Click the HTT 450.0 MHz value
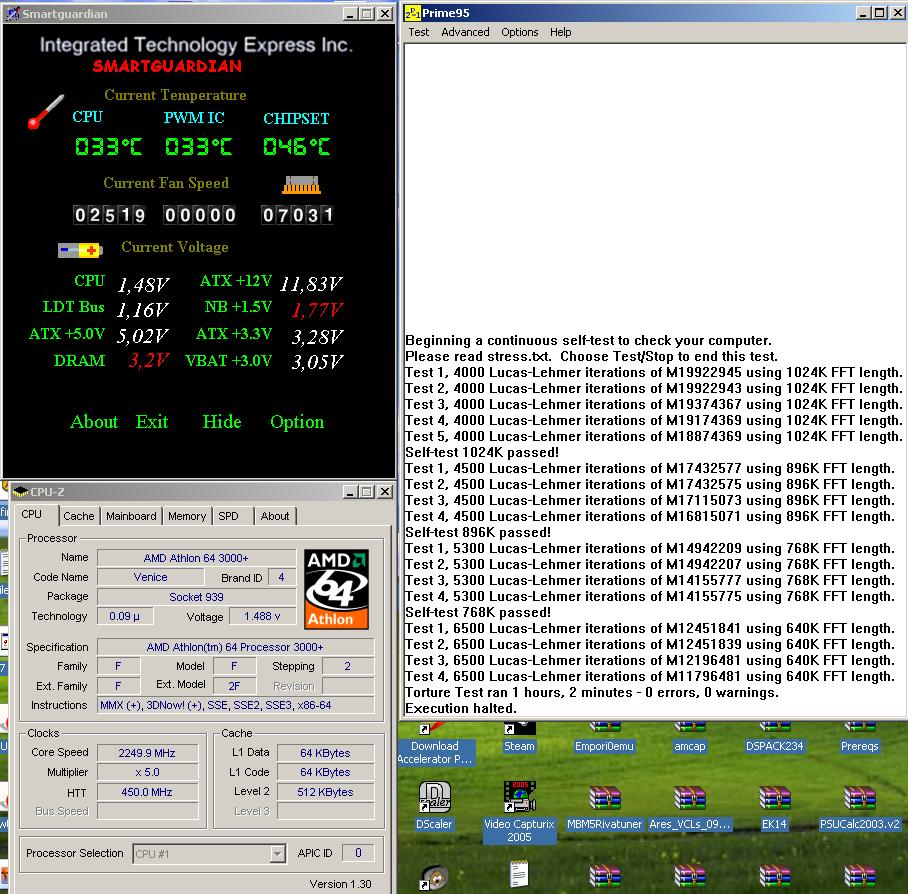The height and width of the screenshot is (894, 908). click(147, 792)
